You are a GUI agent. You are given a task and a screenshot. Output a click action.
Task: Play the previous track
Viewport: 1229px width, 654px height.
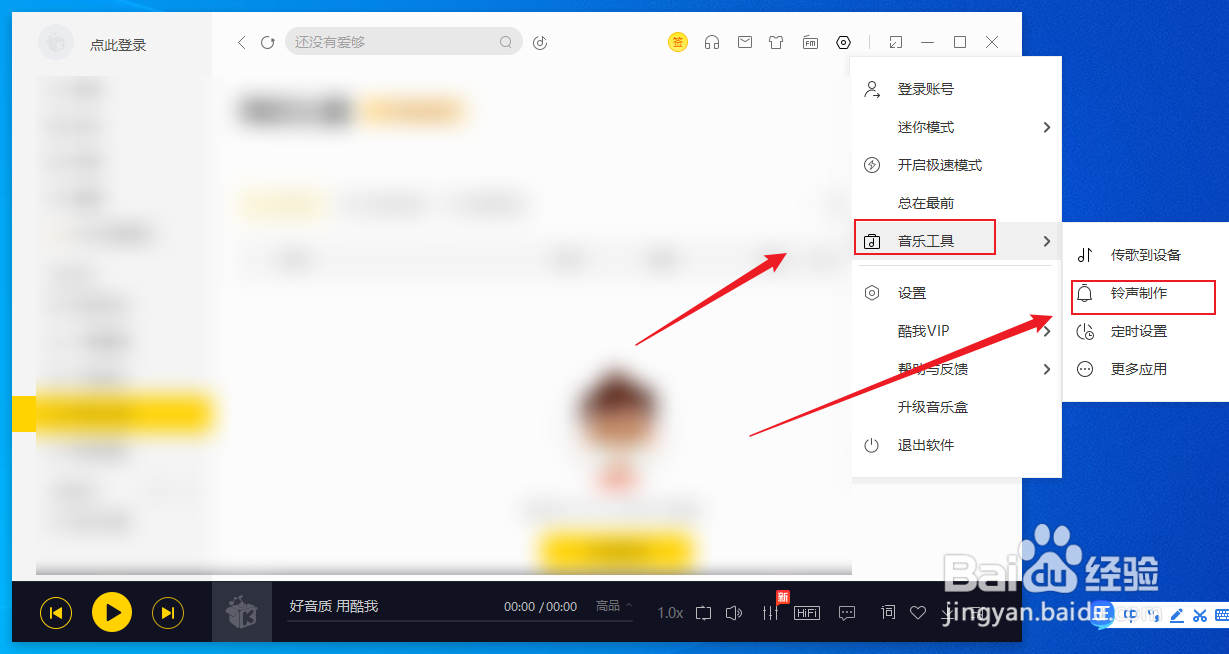pyautogui.click(x=56, y=612)
